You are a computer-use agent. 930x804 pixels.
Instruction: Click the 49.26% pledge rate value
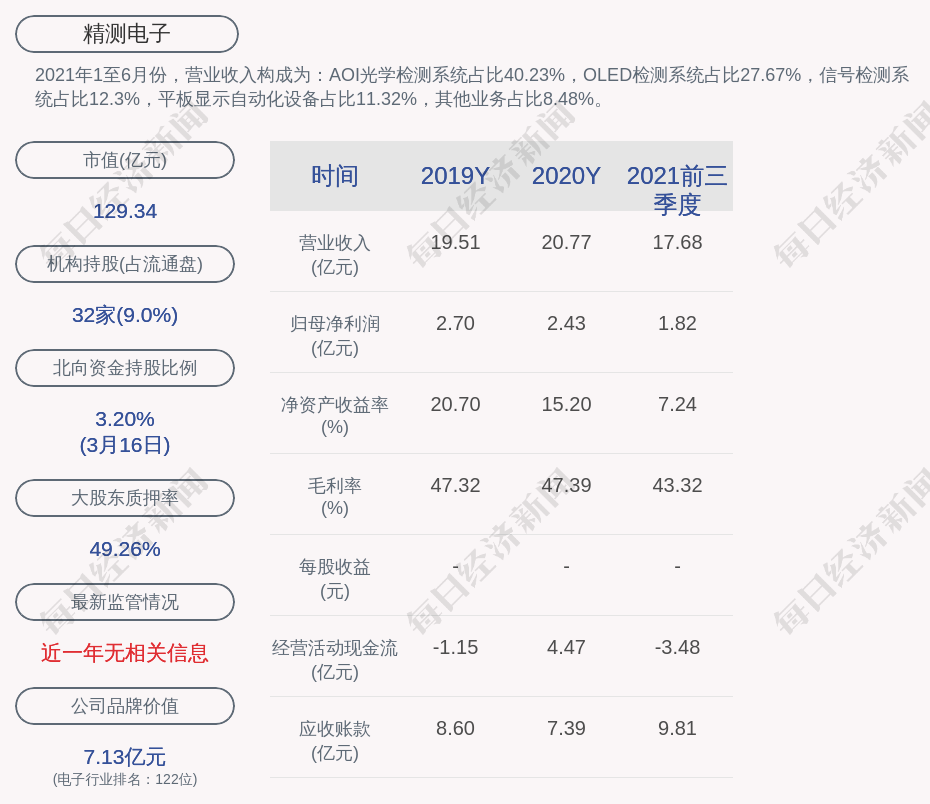[125, 549]
